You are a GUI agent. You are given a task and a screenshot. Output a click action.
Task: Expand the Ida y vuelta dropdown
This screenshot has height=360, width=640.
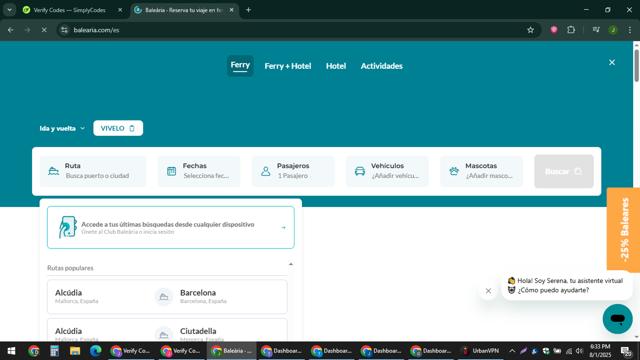[62, 128]
